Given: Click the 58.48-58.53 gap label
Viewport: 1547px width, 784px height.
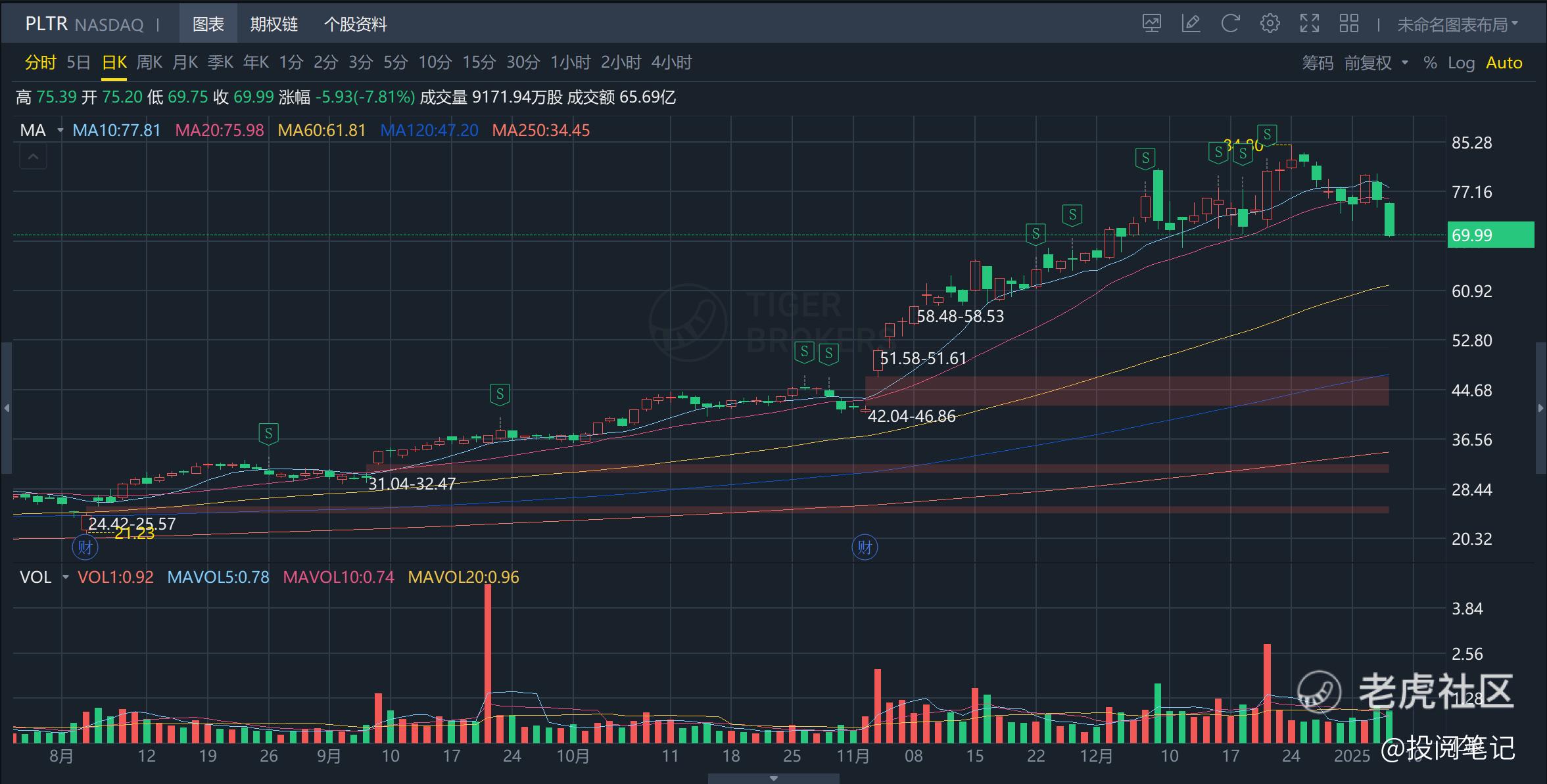Looking at the screenshot, I should [960, 316].
